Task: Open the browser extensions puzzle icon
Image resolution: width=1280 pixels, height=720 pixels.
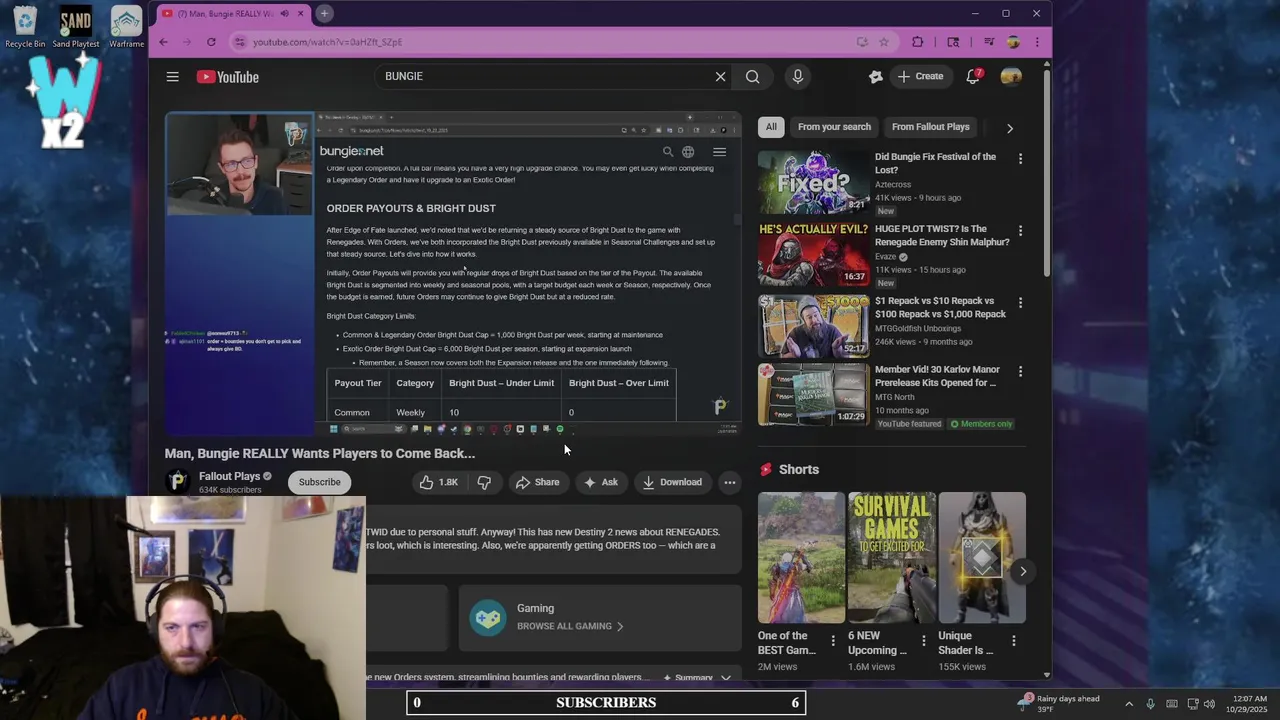Action: [917, 42]
